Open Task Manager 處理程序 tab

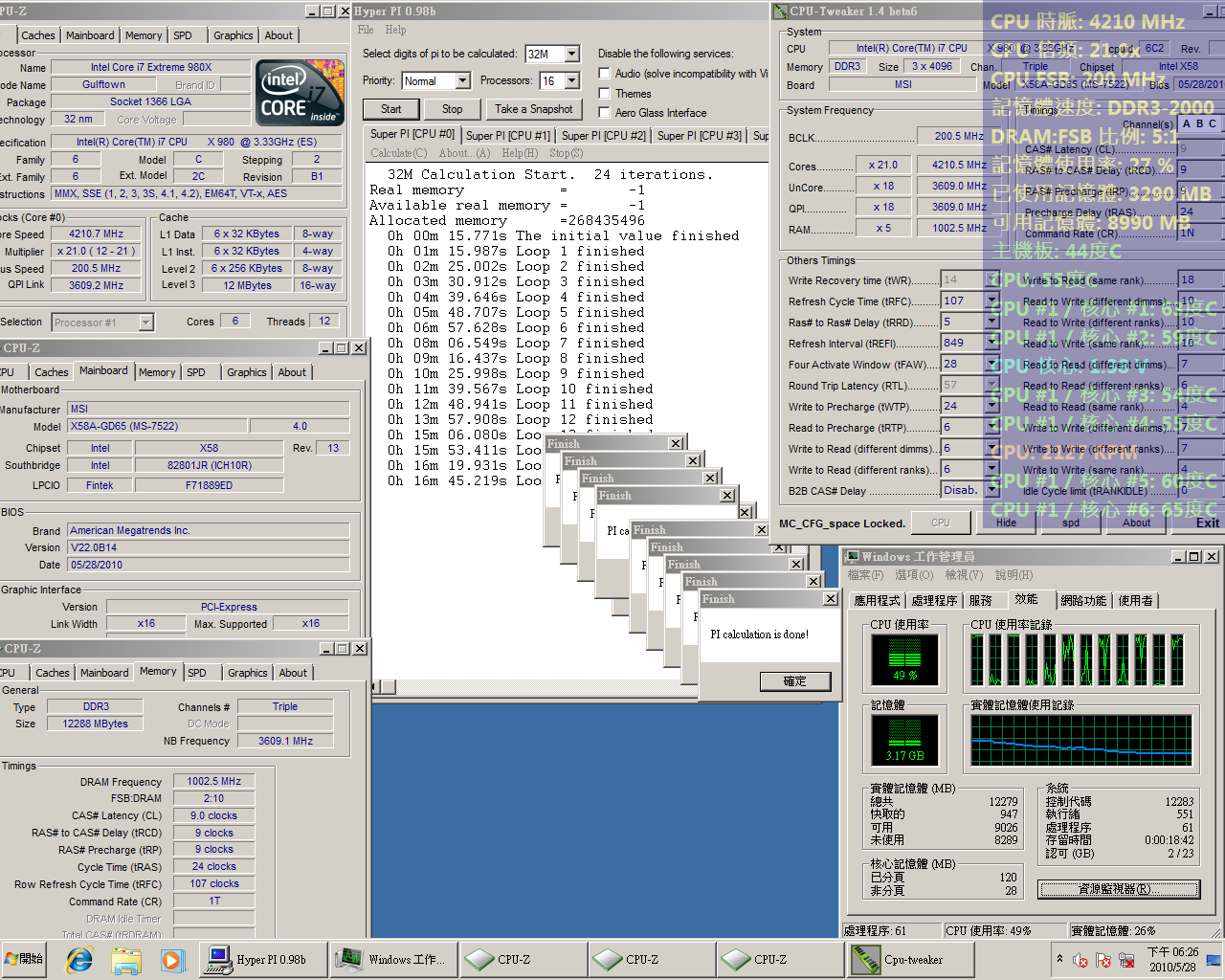(x=934, y=600)
